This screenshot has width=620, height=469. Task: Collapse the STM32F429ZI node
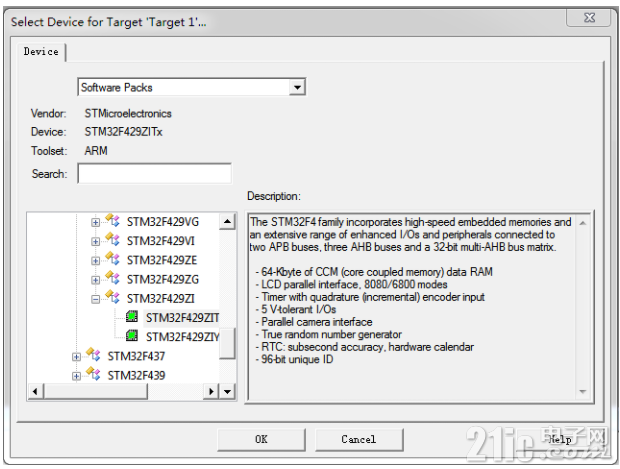click(x=95, y=299)
